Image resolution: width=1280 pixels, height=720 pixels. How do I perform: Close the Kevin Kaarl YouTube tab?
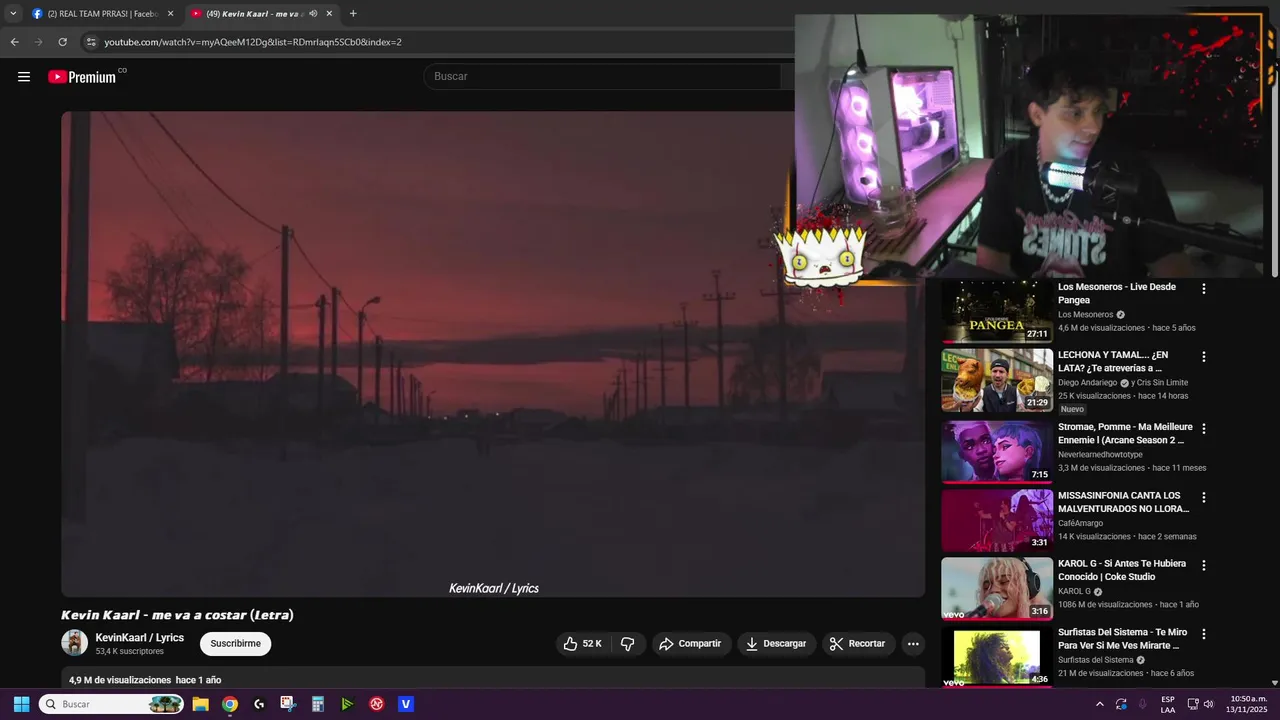point(329,14)
